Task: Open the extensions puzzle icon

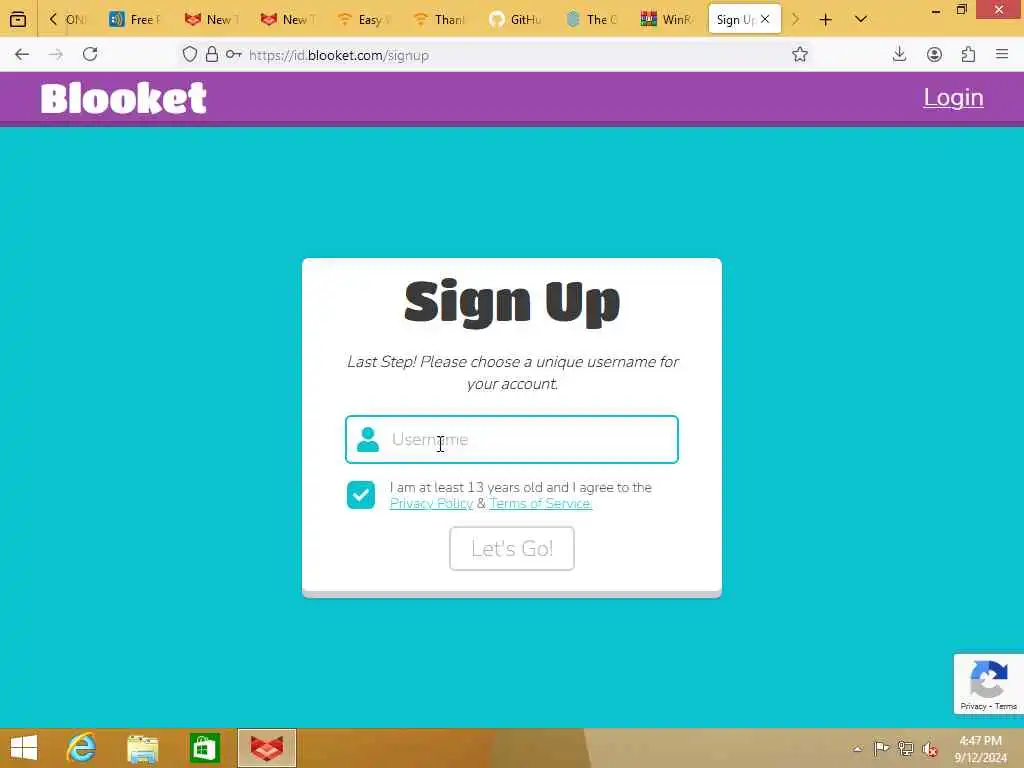Action: pos(968,55)
